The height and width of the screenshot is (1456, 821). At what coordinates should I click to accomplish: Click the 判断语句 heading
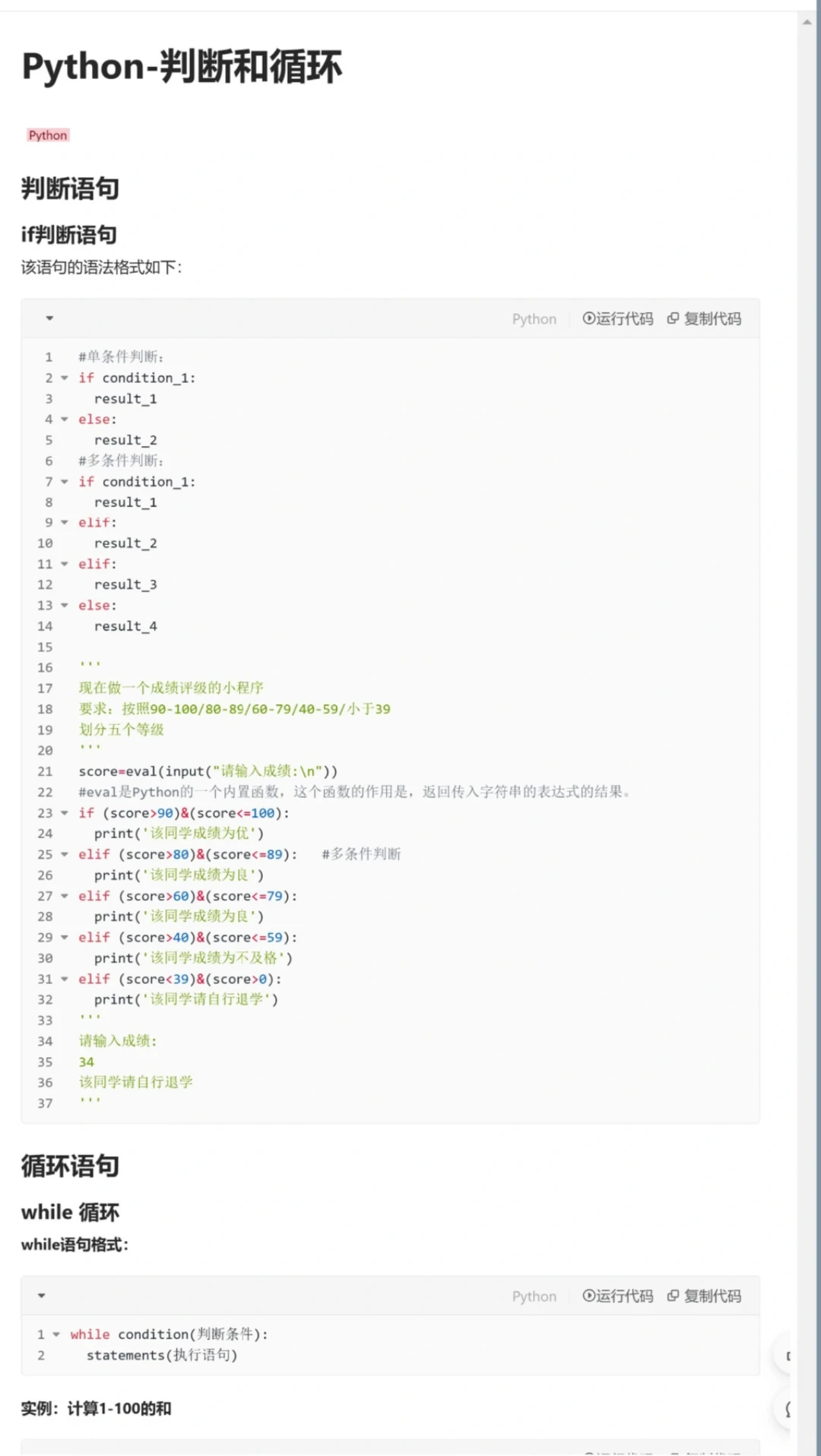[x=70, y=188]
